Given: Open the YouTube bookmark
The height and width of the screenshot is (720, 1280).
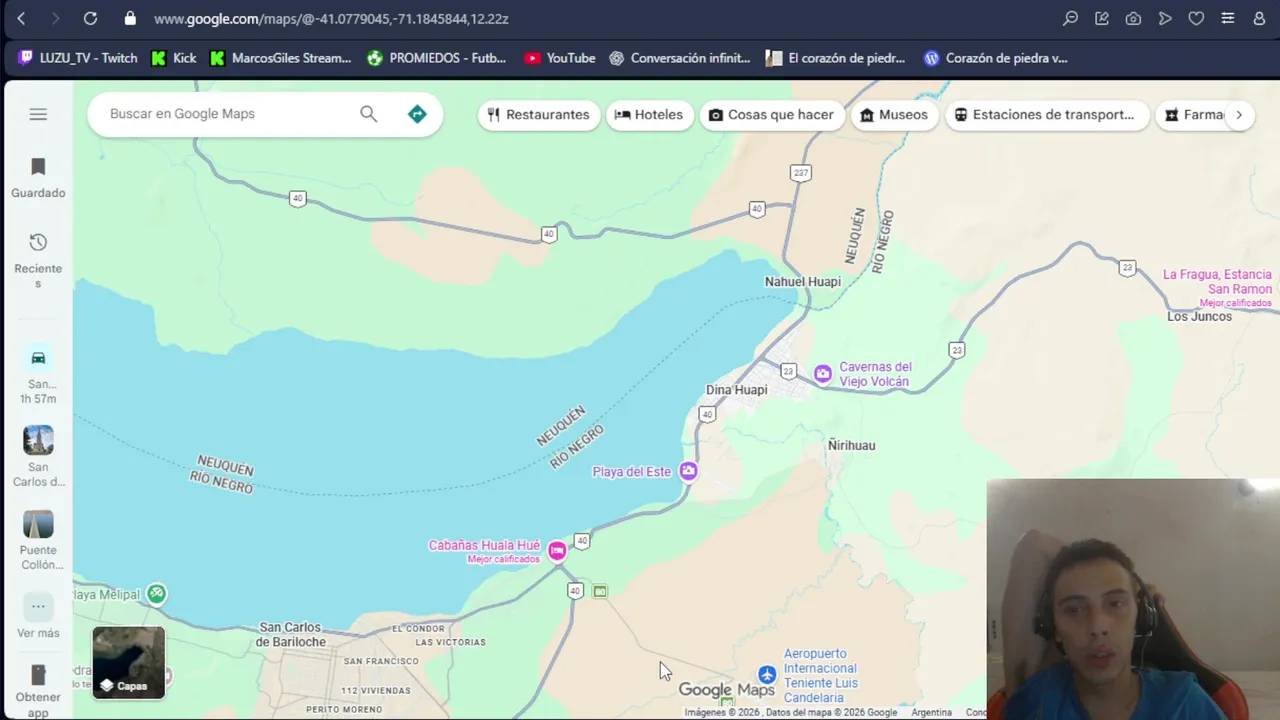Looking at the screenshot, I should click(x=560, y=58).
